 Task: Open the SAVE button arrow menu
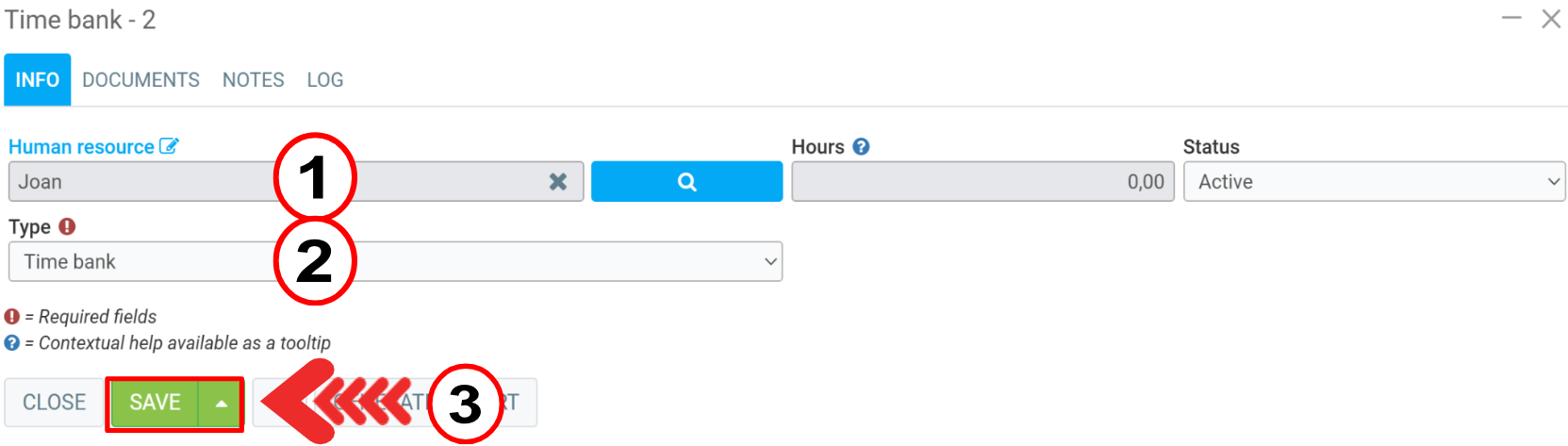pos(222,404)
